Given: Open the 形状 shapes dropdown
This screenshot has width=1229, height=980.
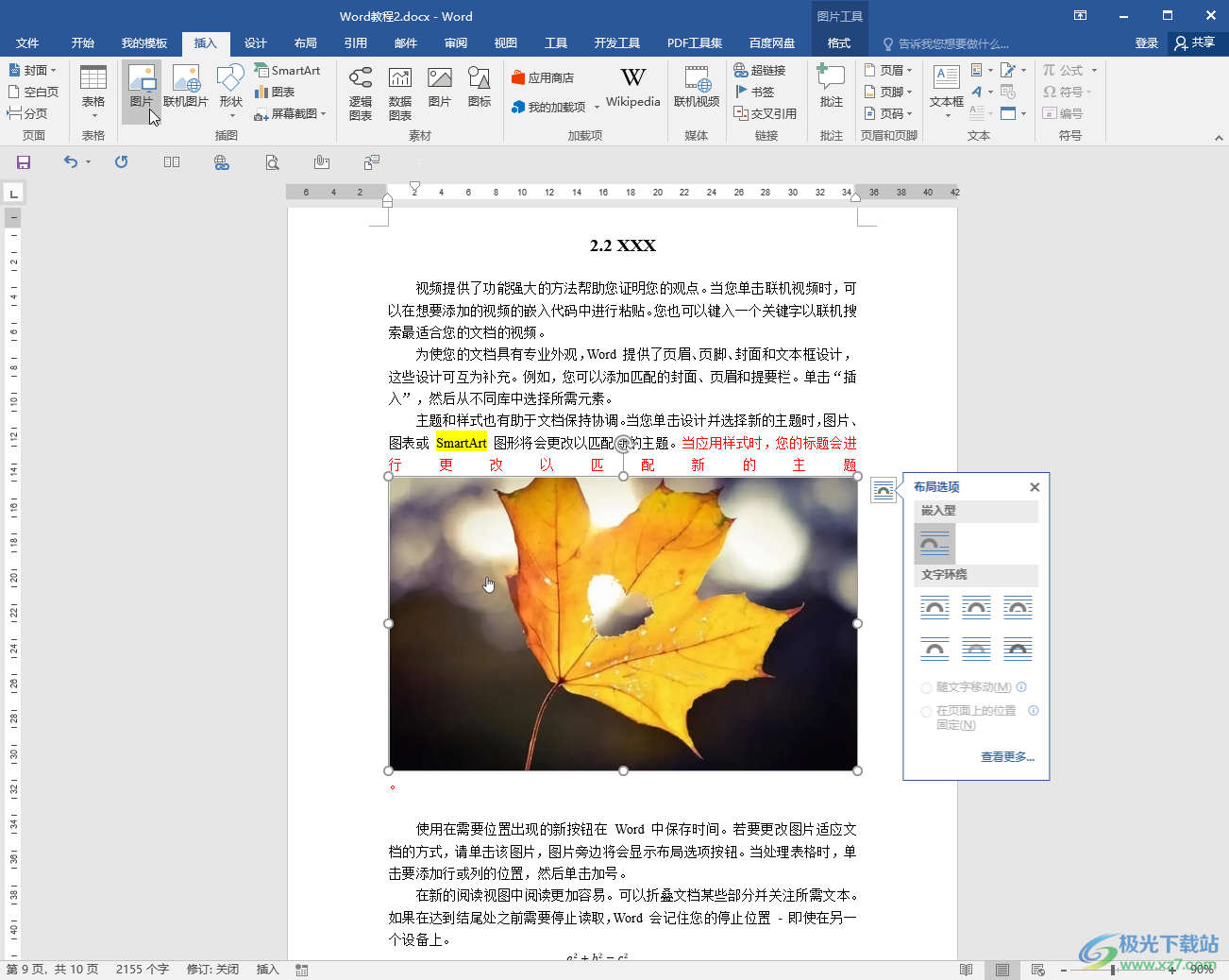Looking at the screenshot, I should pos(231,93).
